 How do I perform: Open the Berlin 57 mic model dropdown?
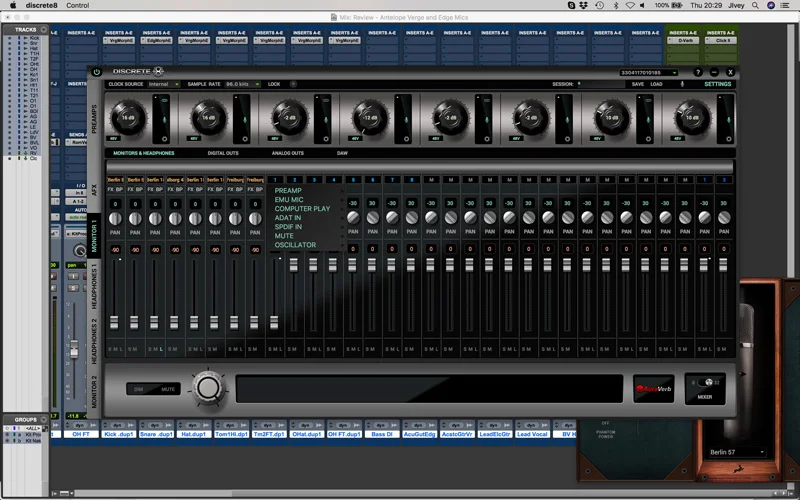pos(737,452)
